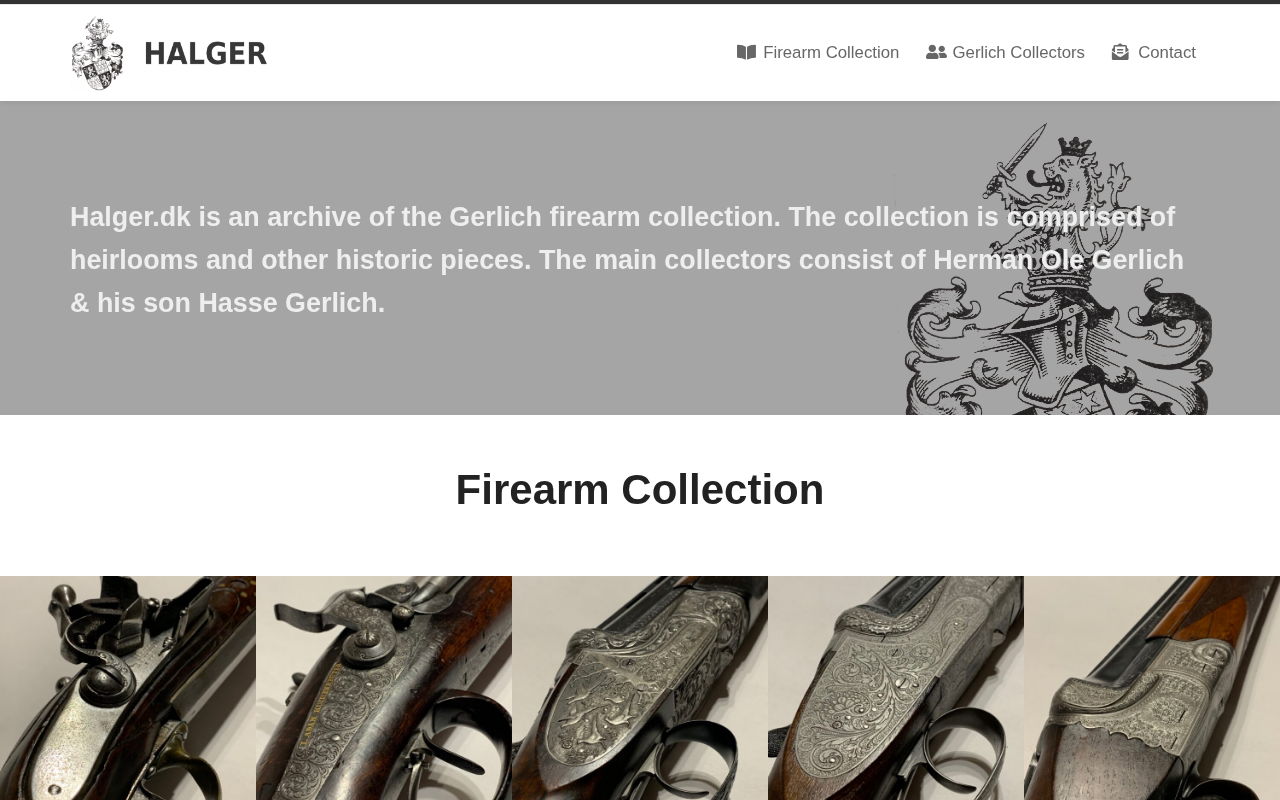Open the Firearm Collection nav link

pyautogui.click(x=818, y=52)
